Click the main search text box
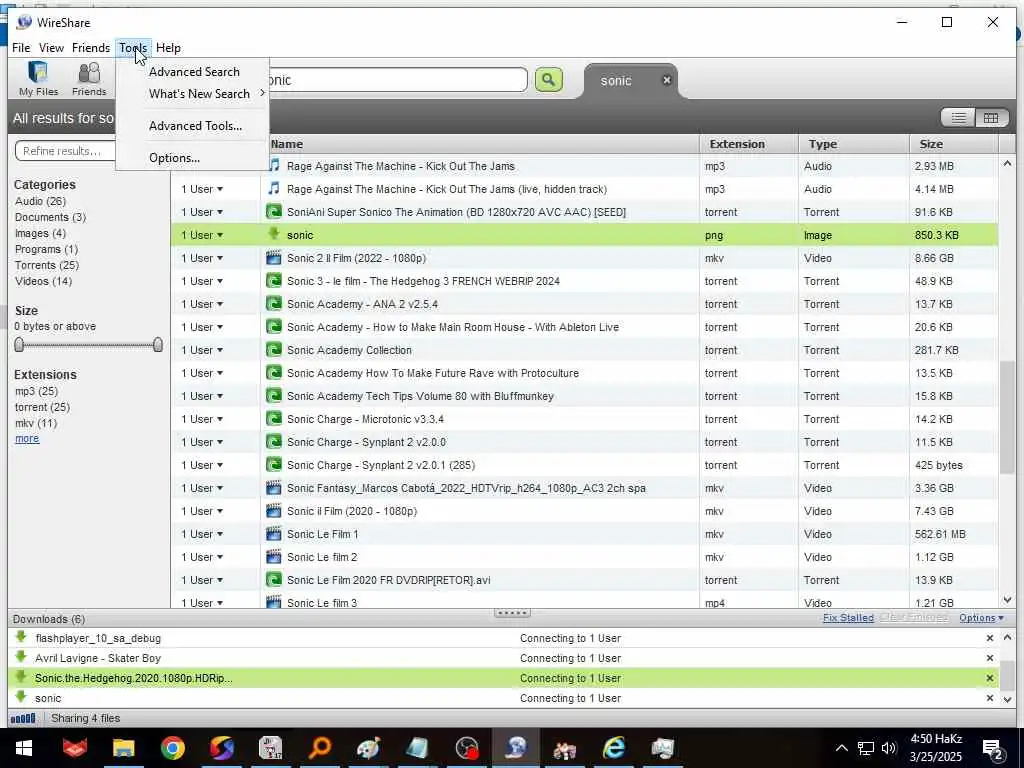The width and height of the screenshot is (1024, 768). point(395,80)
